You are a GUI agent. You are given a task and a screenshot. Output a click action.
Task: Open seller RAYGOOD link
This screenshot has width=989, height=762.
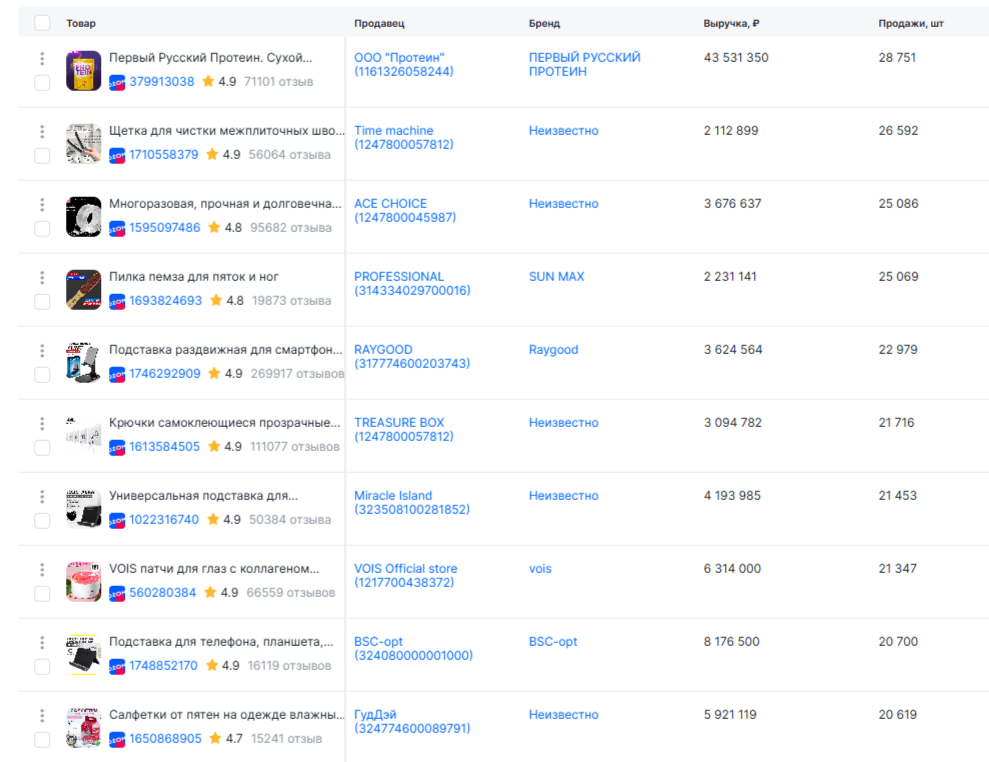(x=412, y=356)
